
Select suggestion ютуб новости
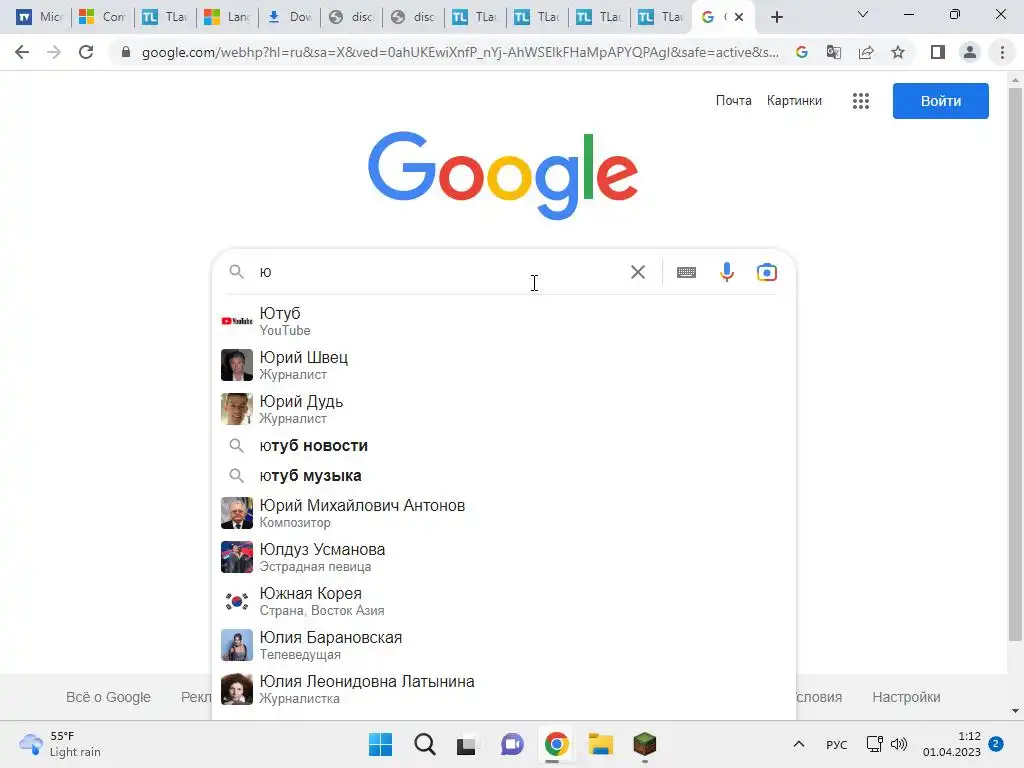click(504, 445)
